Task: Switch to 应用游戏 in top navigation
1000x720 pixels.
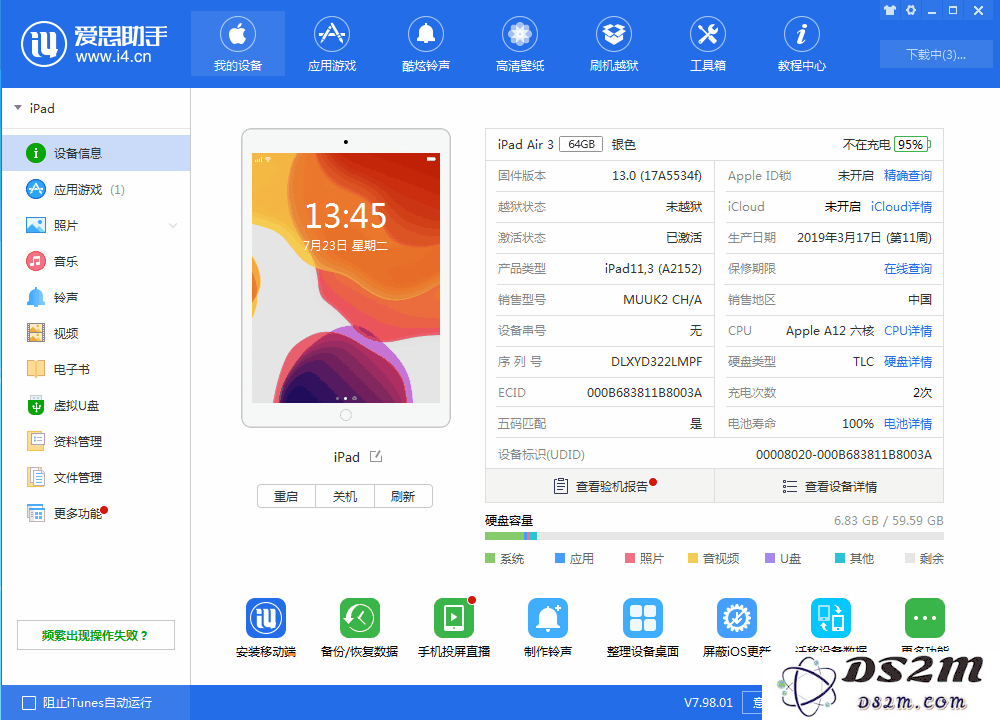Action: pos(332,43)
